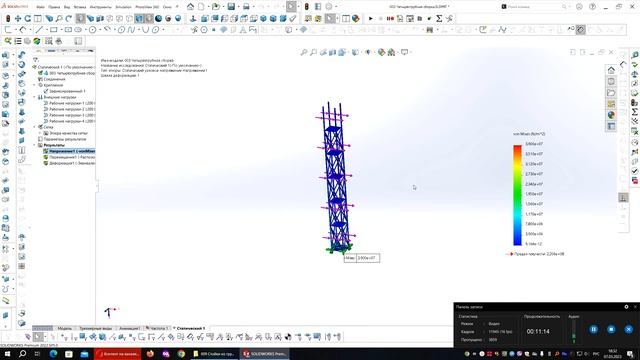
Task: Select the Line sketch tool
Action: click(39, 30)
